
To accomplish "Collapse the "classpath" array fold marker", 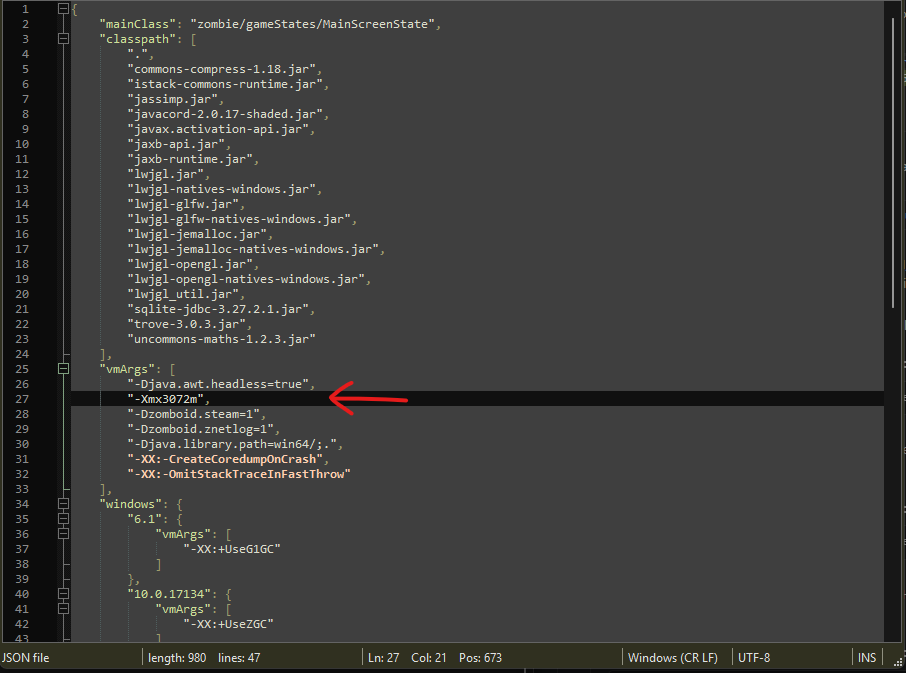I will click(x=64, y=39).
